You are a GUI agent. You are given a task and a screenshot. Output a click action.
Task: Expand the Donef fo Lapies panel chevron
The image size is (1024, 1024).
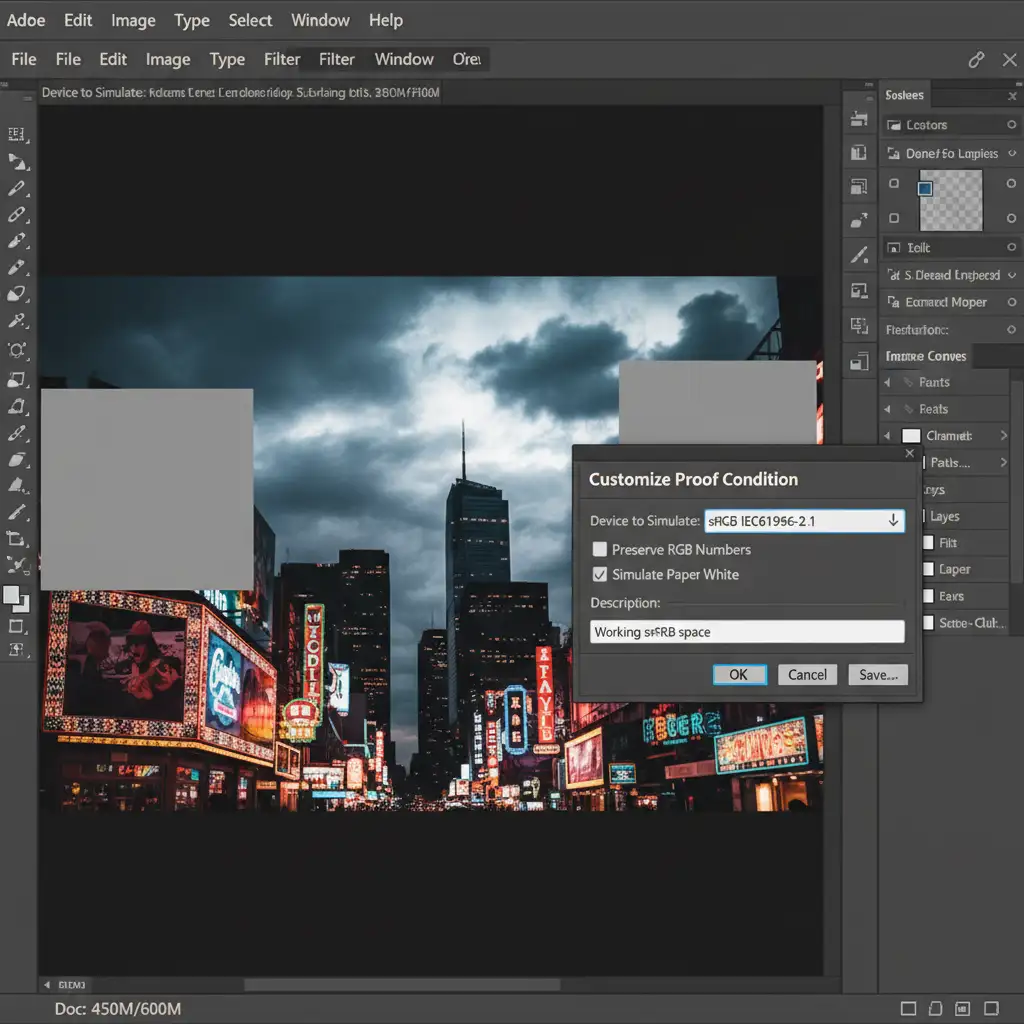click(x=1012, y=154)
